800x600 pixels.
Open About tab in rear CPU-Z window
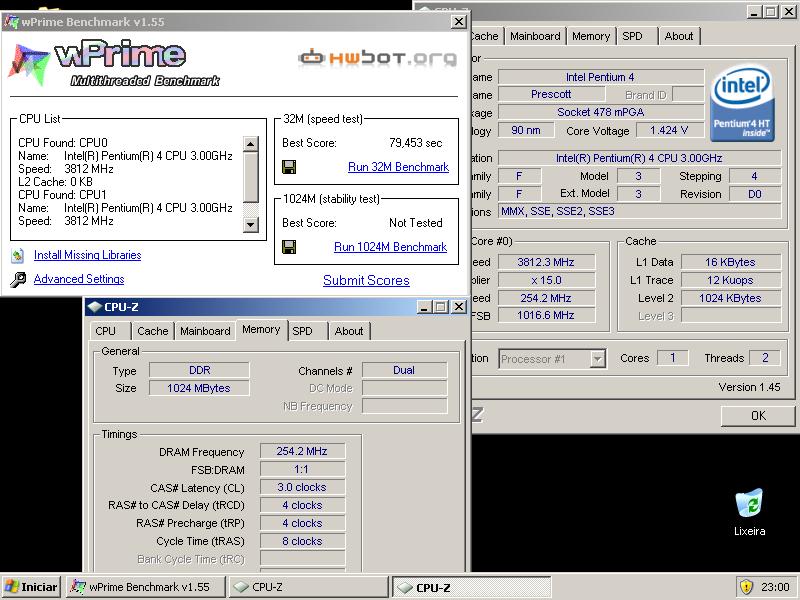(679, 36)
